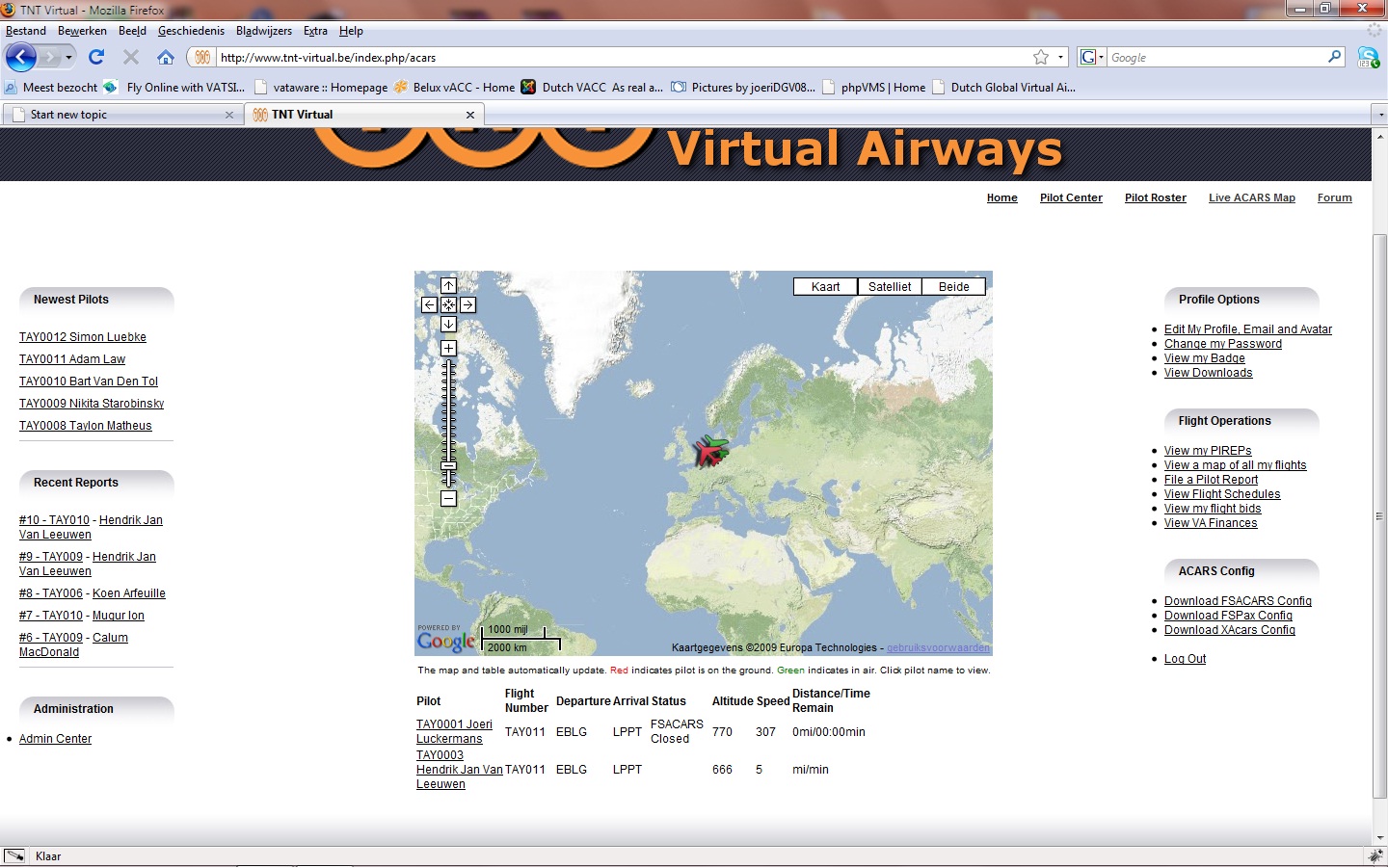Open the phpVMS Home bookmark
The width and height of the screenshot is (1388, 868).
coord(873,87)
